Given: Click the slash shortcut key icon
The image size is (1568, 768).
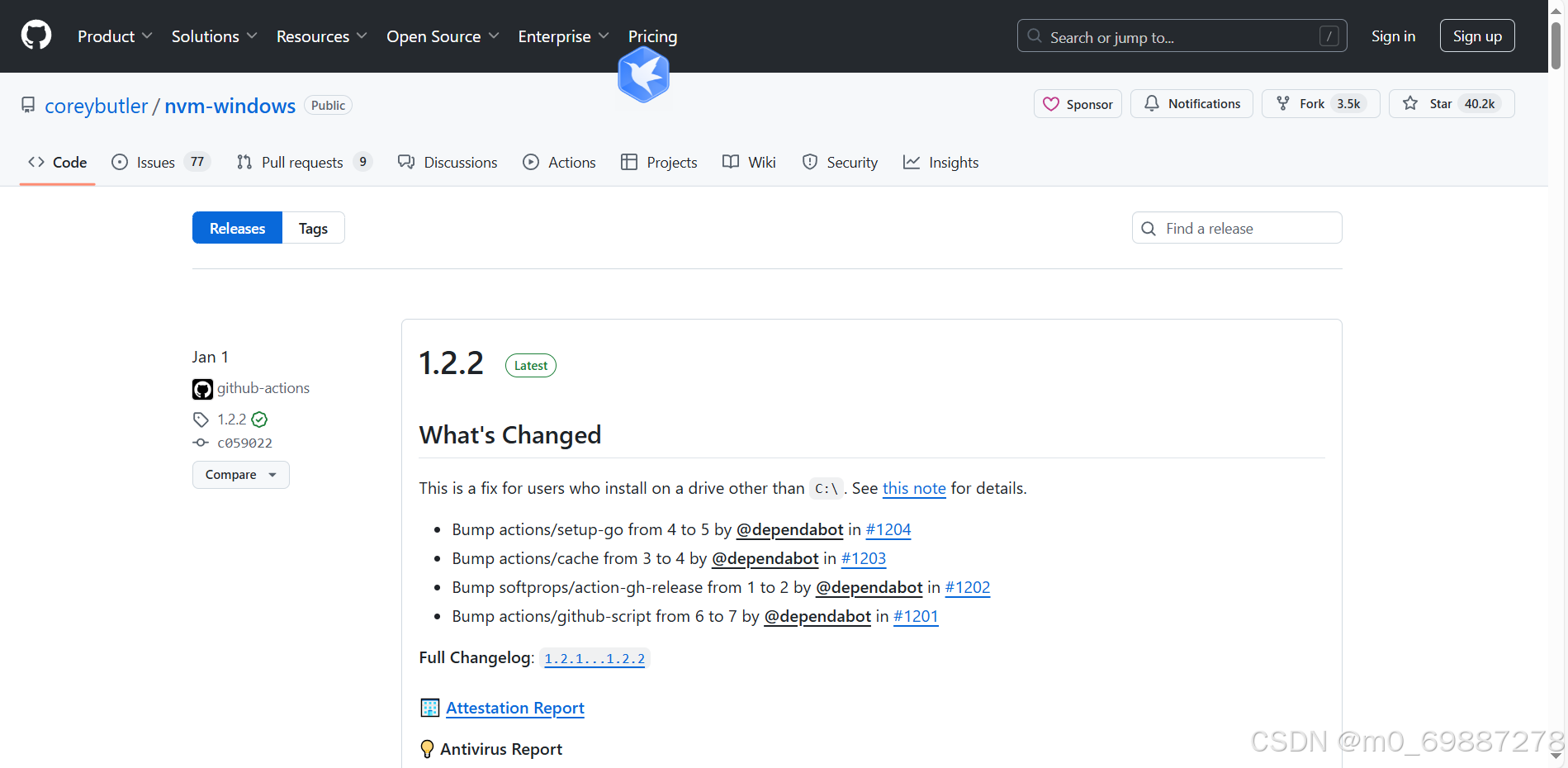Looking at the screenshot, I should click(x=1329, y=36).
